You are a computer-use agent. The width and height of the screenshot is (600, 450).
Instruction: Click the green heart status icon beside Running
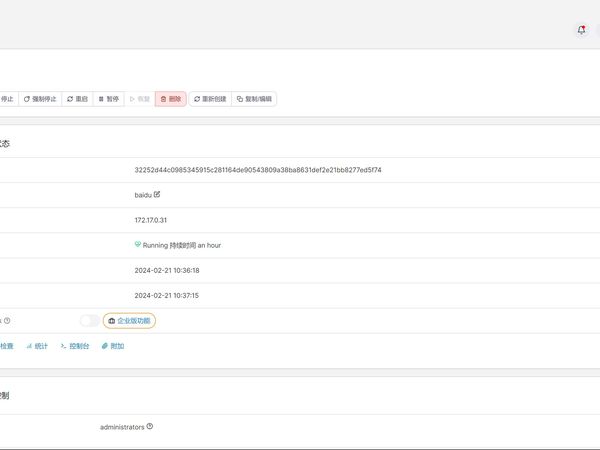[x=138, y=244]
